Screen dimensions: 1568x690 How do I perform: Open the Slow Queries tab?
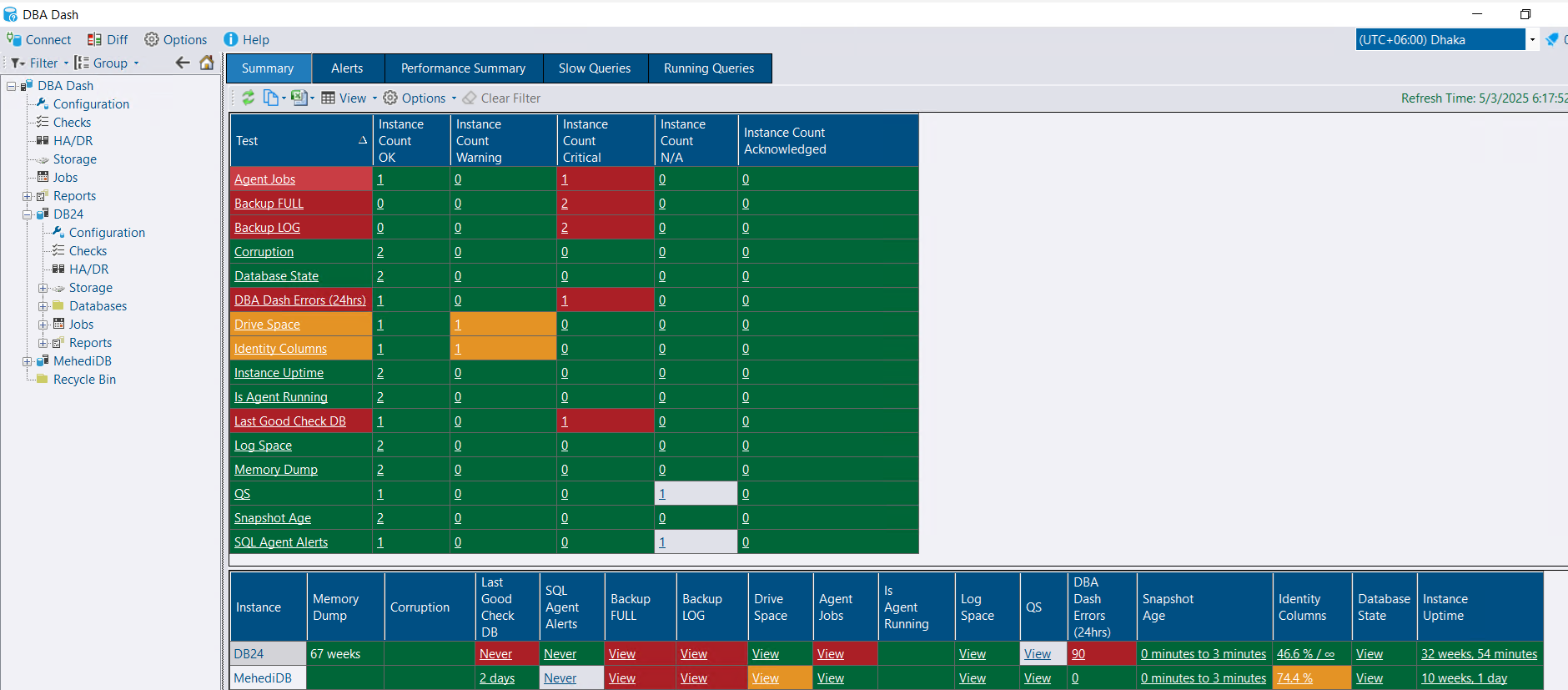point(595,68)
